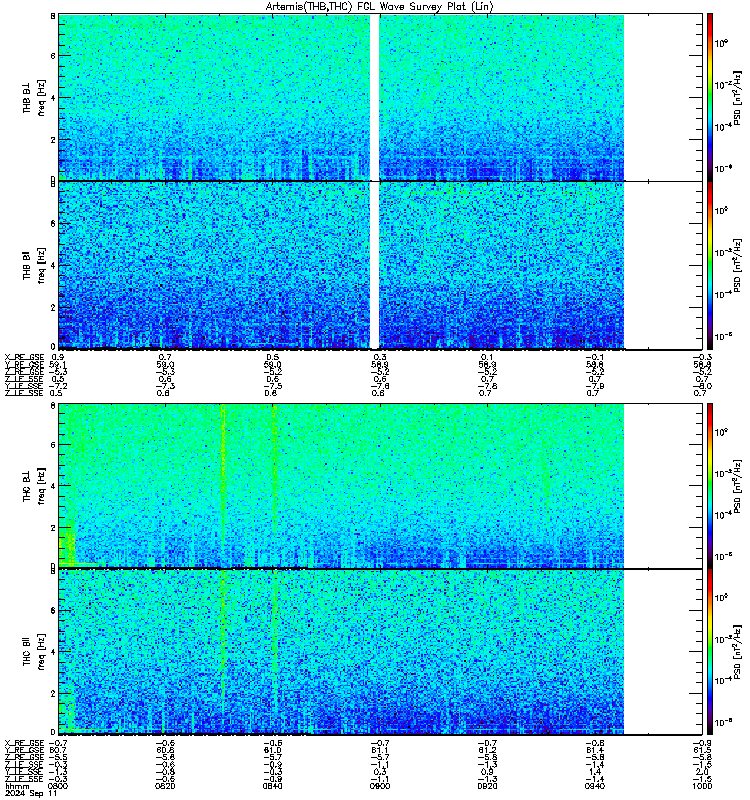Click the 'PSD [nT²/Hz]' label of THB B⊥ colorbar
Viewport: 750px width, 800px height.
(x=737, y=98)
